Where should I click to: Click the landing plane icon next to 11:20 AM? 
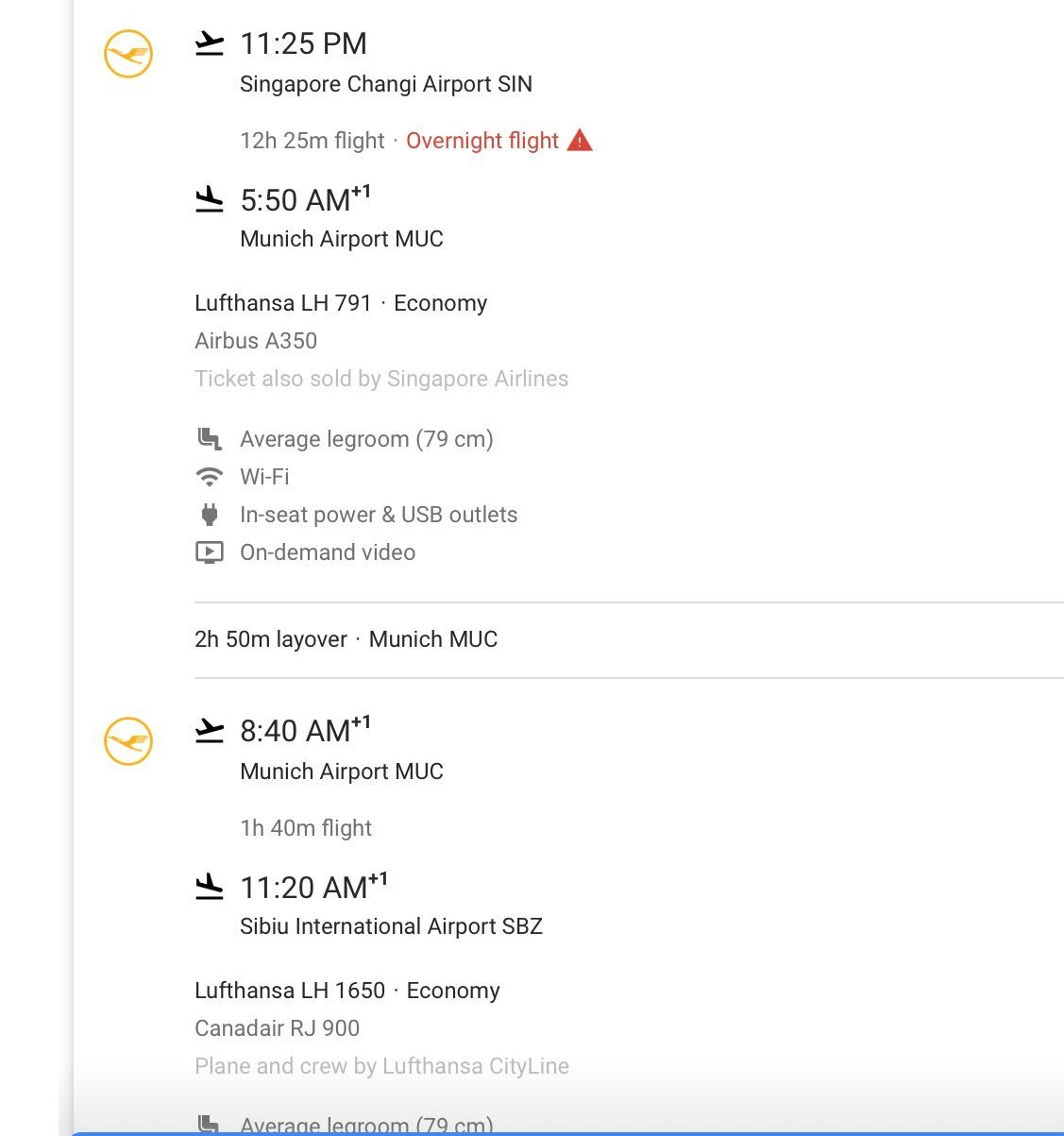(x=210, y=887)
